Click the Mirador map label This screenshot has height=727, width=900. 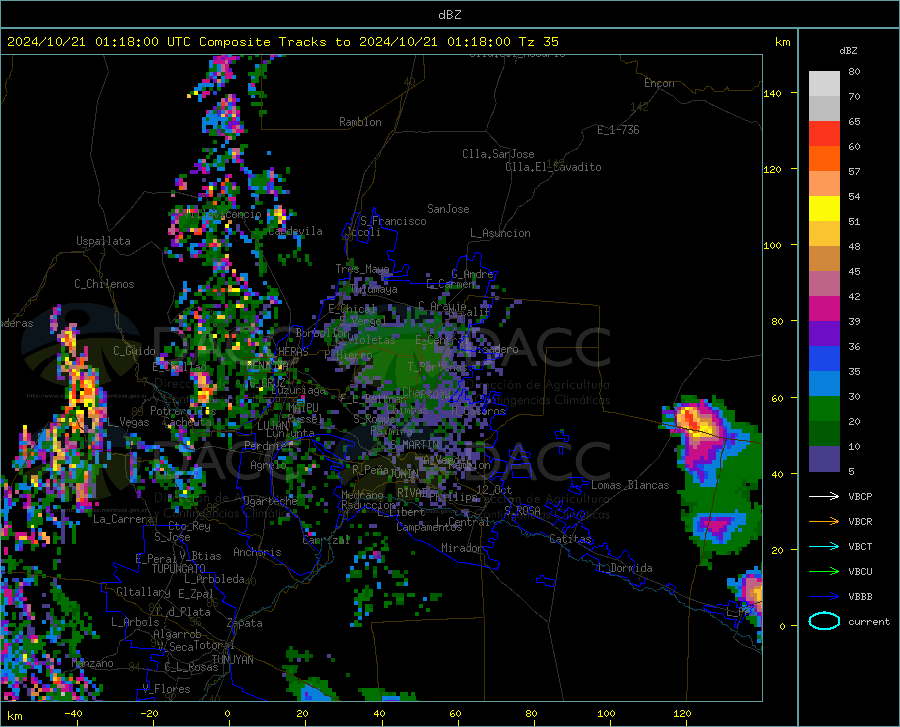[x=462, y=548]
